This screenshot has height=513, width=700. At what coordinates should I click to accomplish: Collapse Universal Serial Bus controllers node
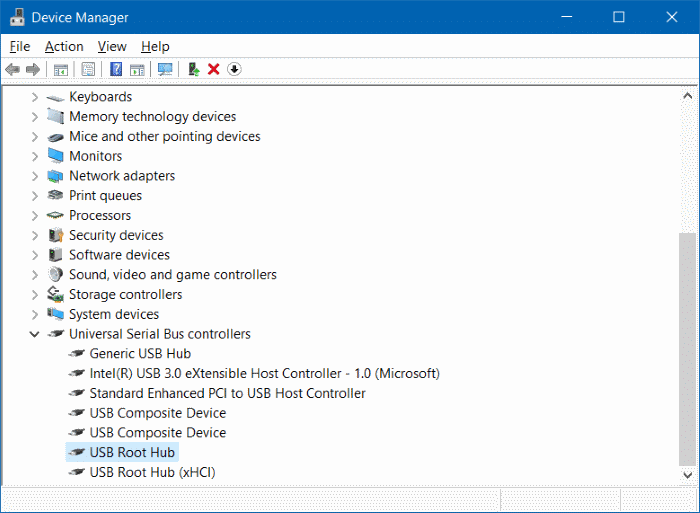point(34,334)
